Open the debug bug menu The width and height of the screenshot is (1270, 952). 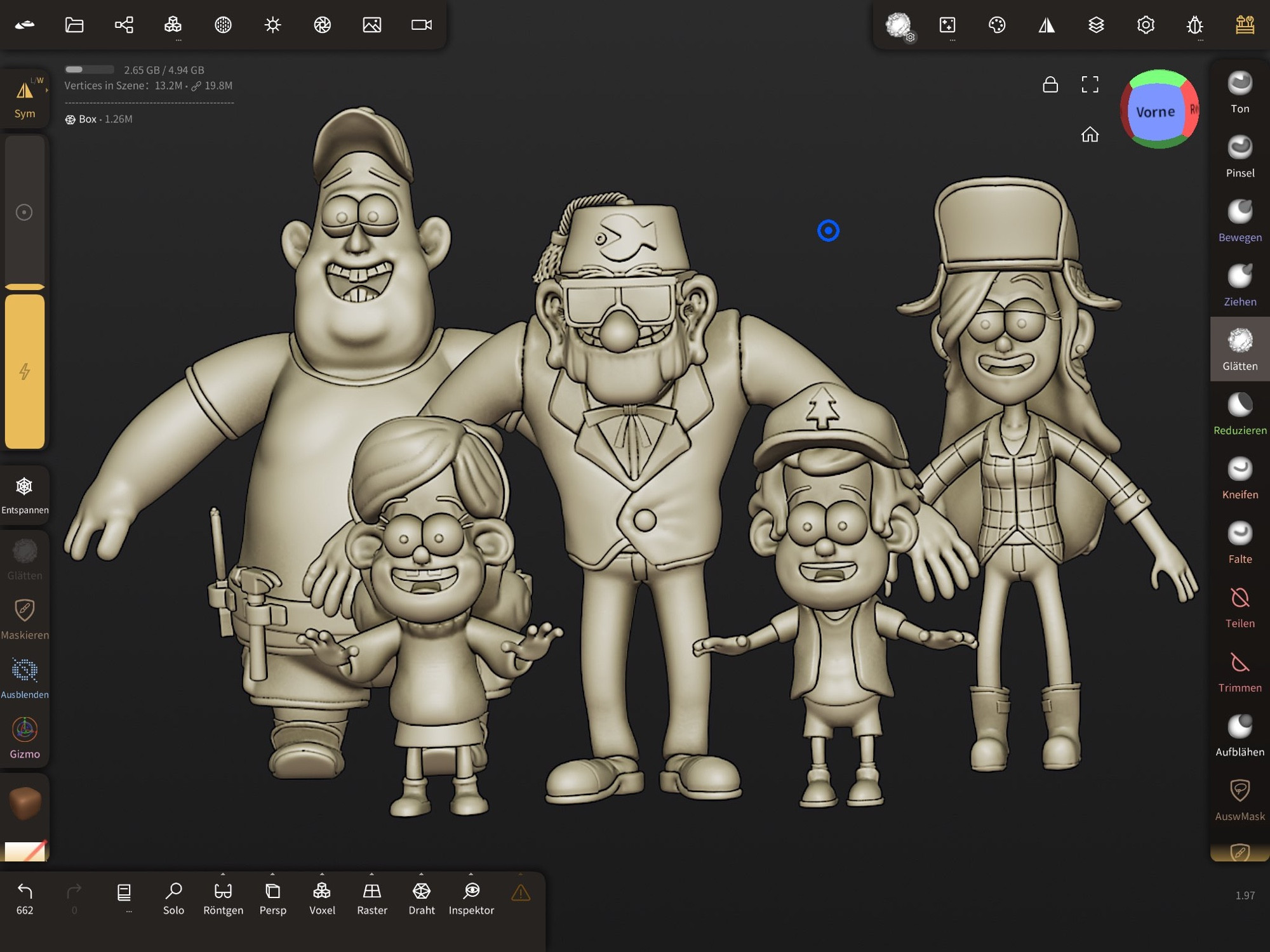click(x=1195, y=25)
